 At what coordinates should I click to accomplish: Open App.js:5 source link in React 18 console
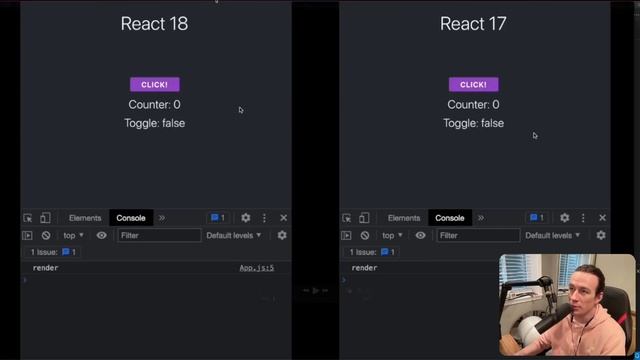point(256,268)
